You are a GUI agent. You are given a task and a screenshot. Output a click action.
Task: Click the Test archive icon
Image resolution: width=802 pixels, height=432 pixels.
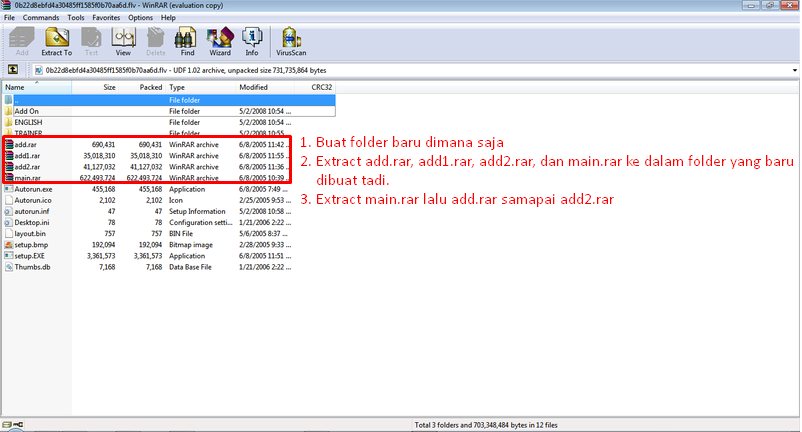pos(92,41)
